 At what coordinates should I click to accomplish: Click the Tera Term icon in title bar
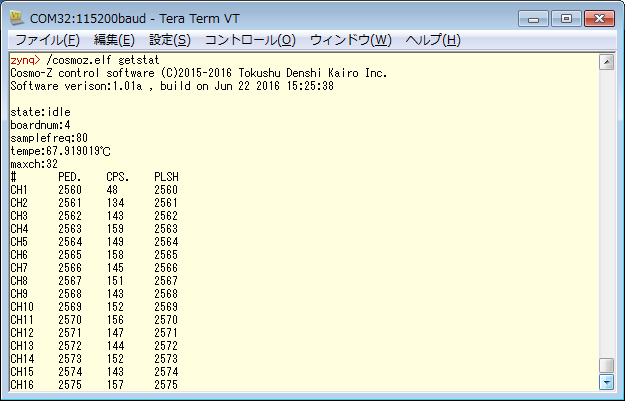(18, 18)
